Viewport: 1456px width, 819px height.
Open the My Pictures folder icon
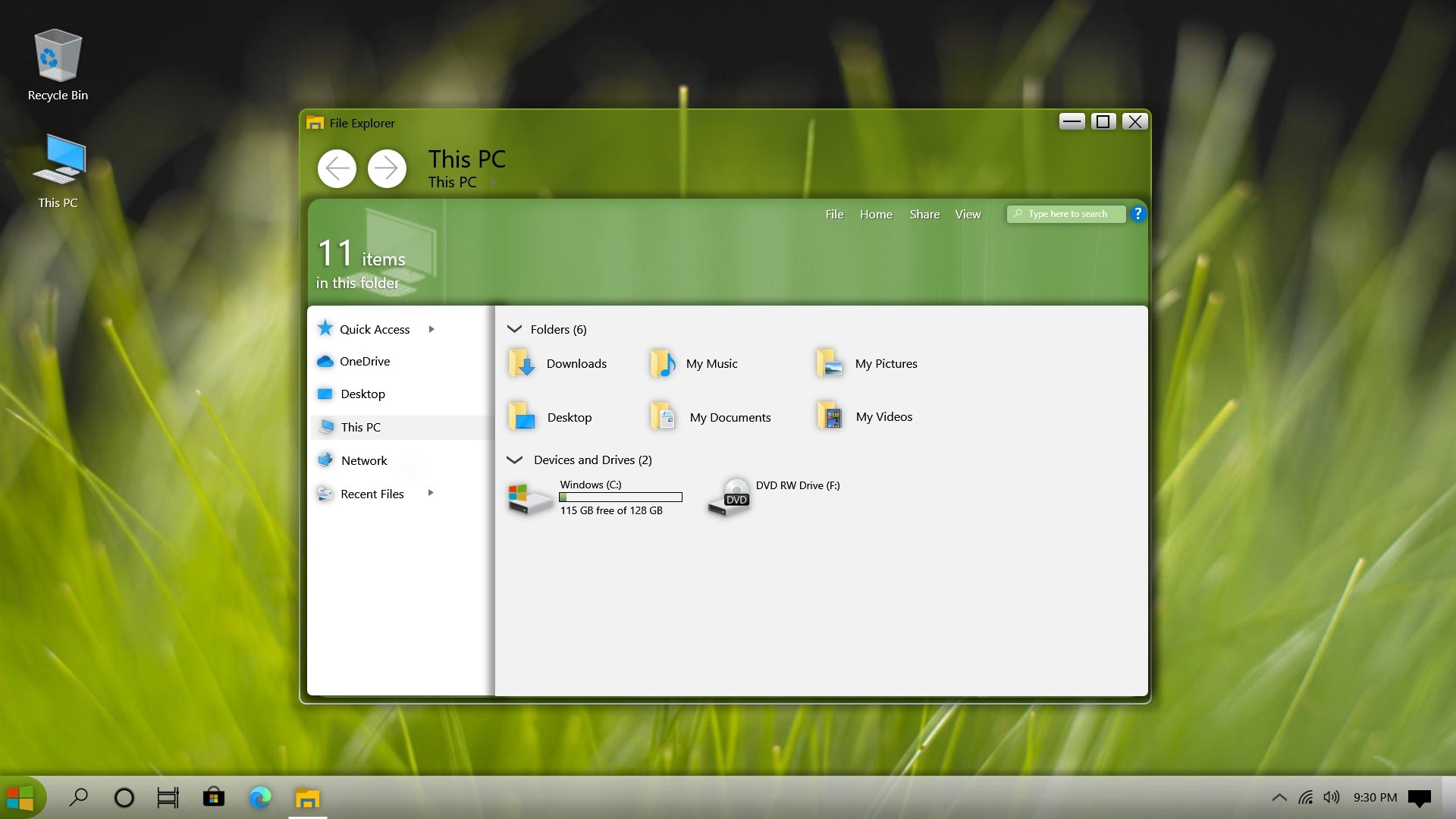tap(829, 363)
